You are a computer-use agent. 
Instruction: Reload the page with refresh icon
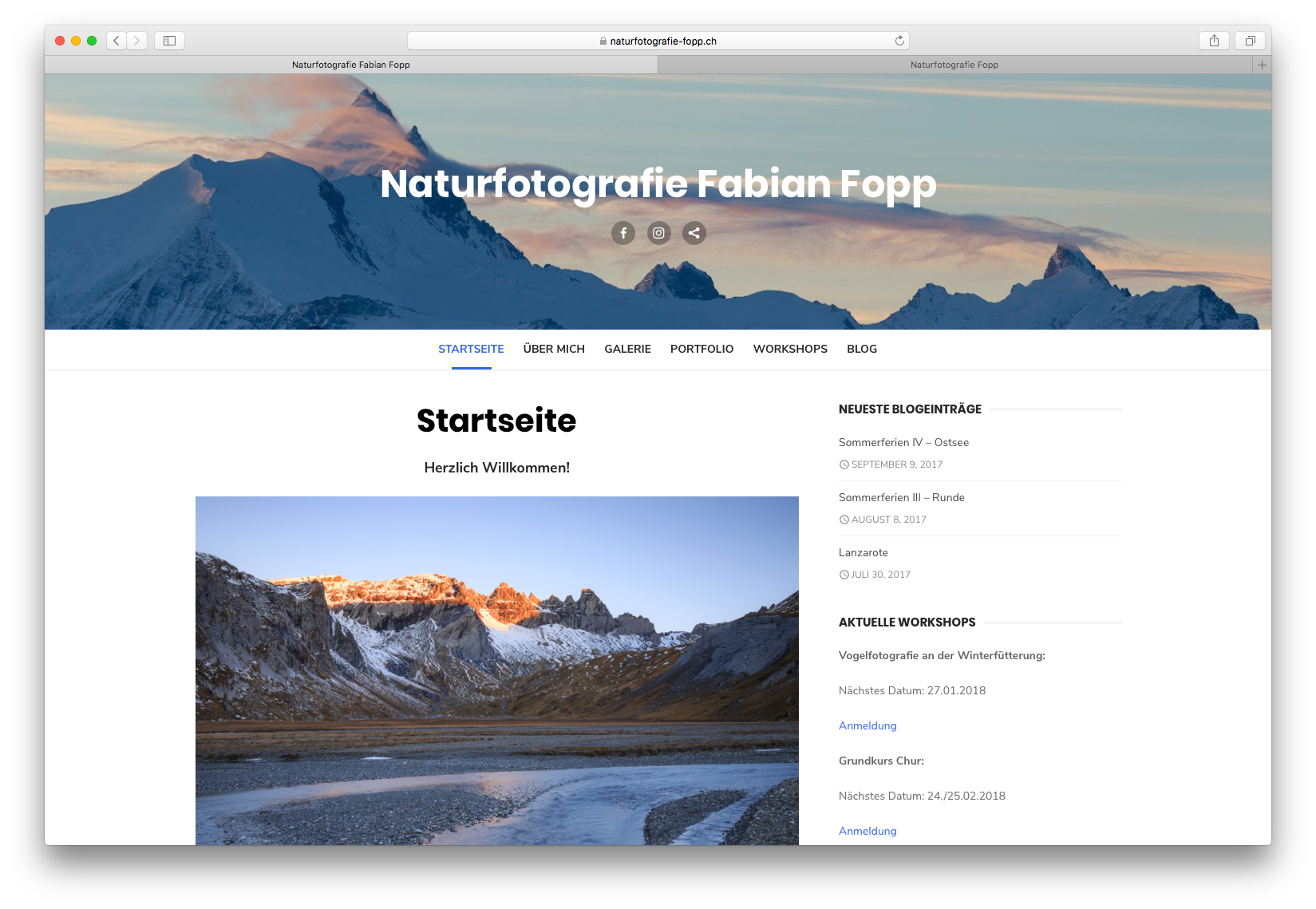[899, 41]
